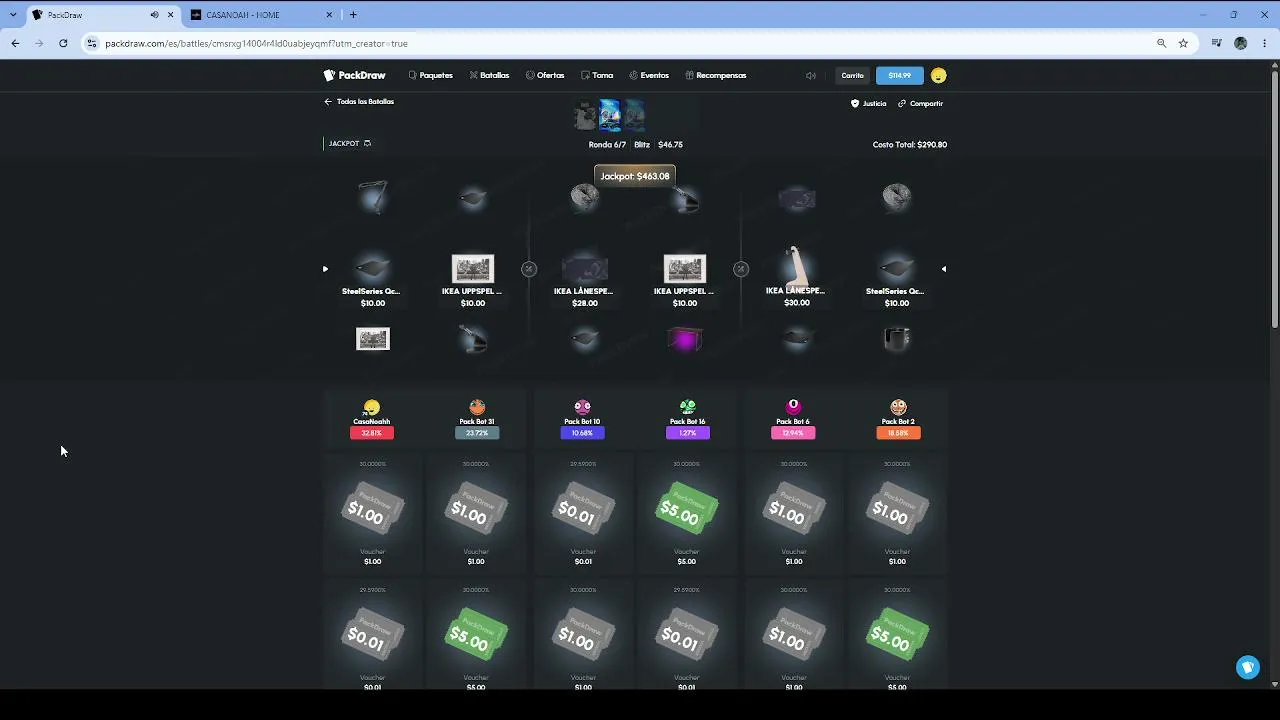The image size is (1280, 720).
Task: Click Pack Bot 2's 18.58% orange badge
Action: coord(898,433)
